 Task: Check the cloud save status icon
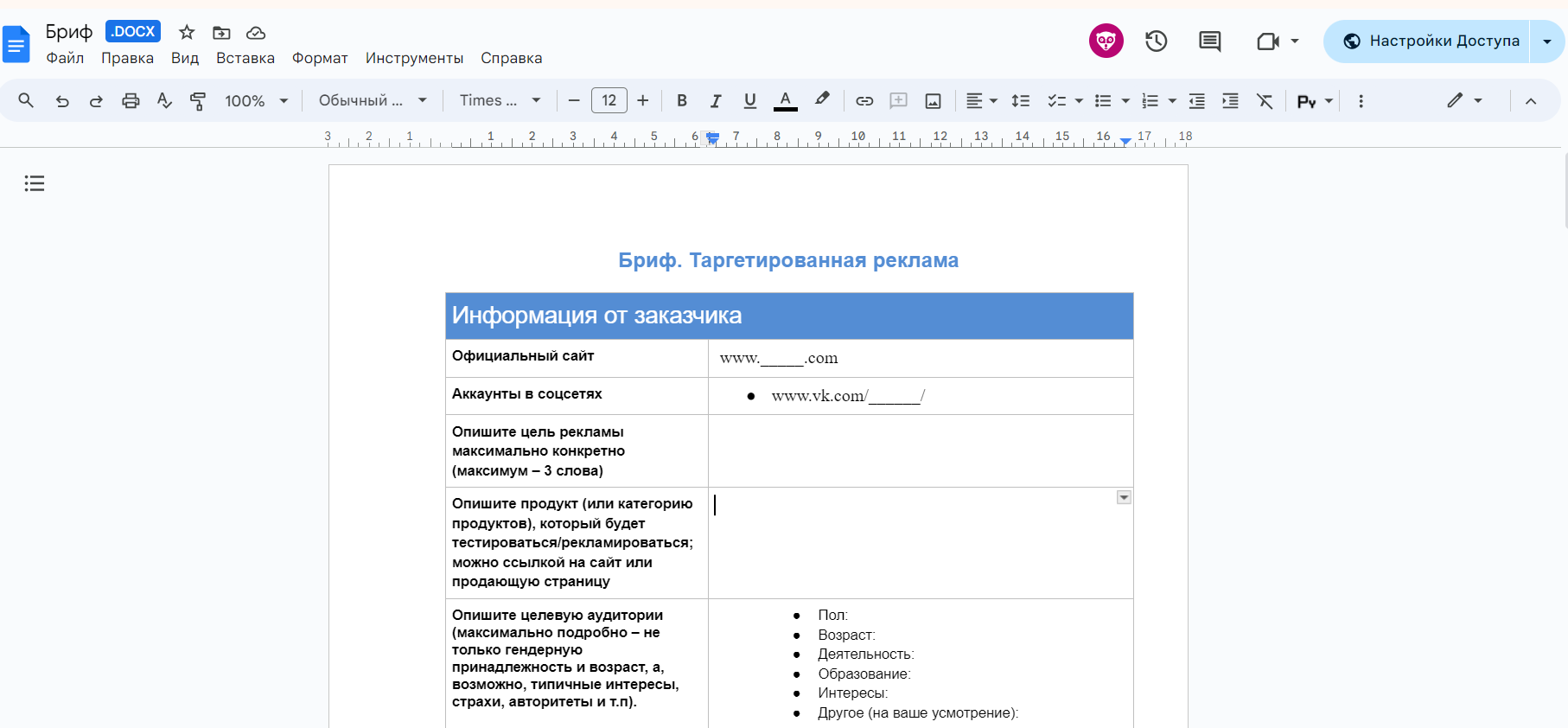pyautogui.click(x=256, y=33)
